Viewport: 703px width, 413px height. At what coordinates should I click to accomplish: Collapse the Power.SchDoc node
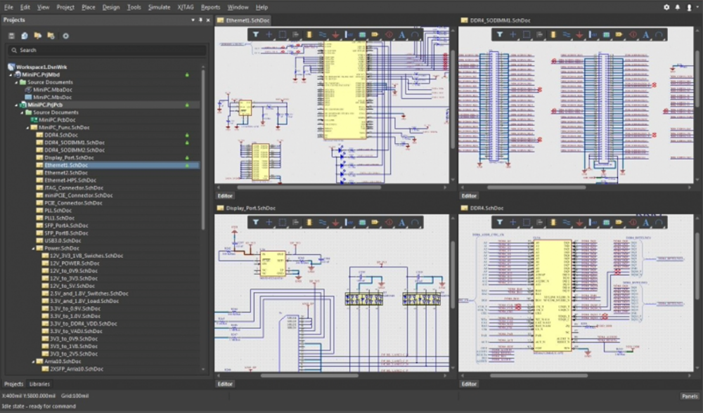point(33,248)
